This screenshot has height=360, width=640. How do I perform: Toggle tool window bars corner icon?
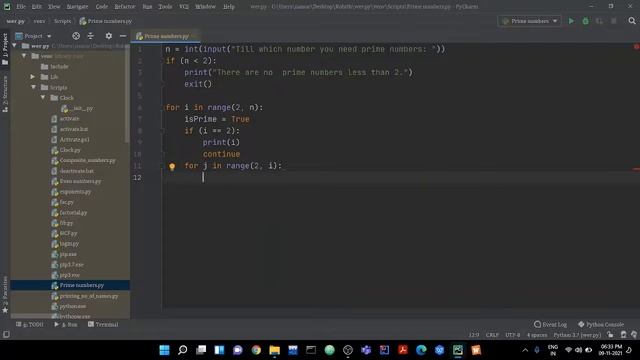(x=6, y=334)
